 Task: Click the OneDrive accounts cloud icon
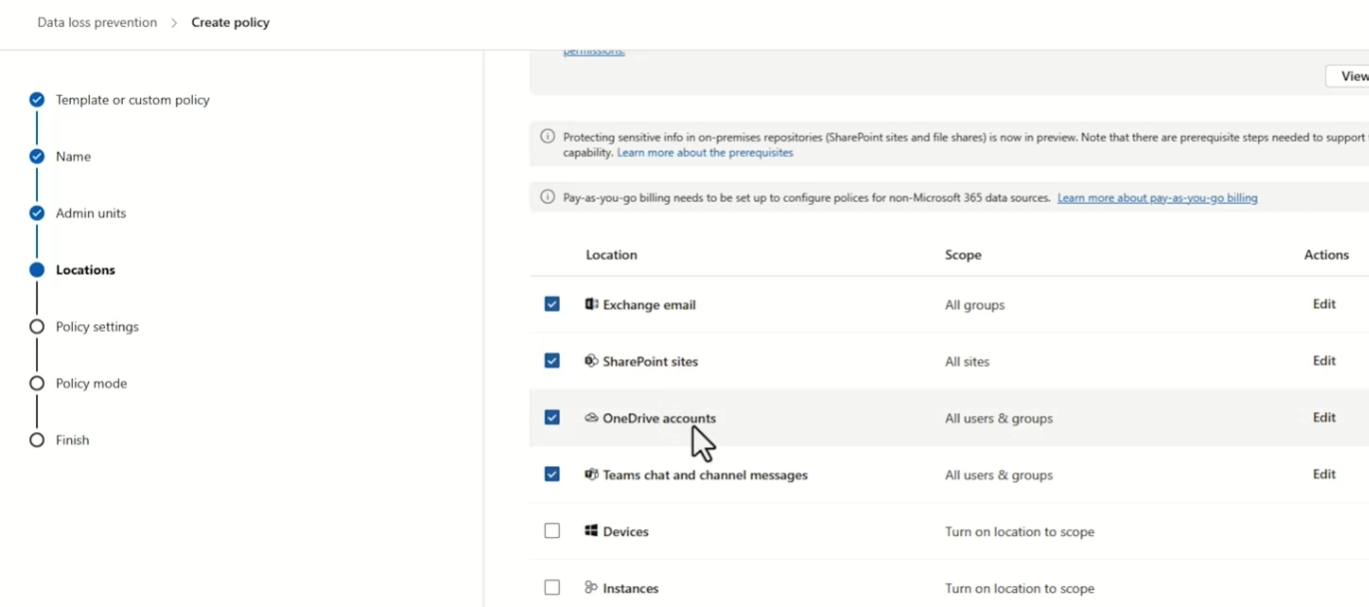pyautogui.click(x=591, y=418)
